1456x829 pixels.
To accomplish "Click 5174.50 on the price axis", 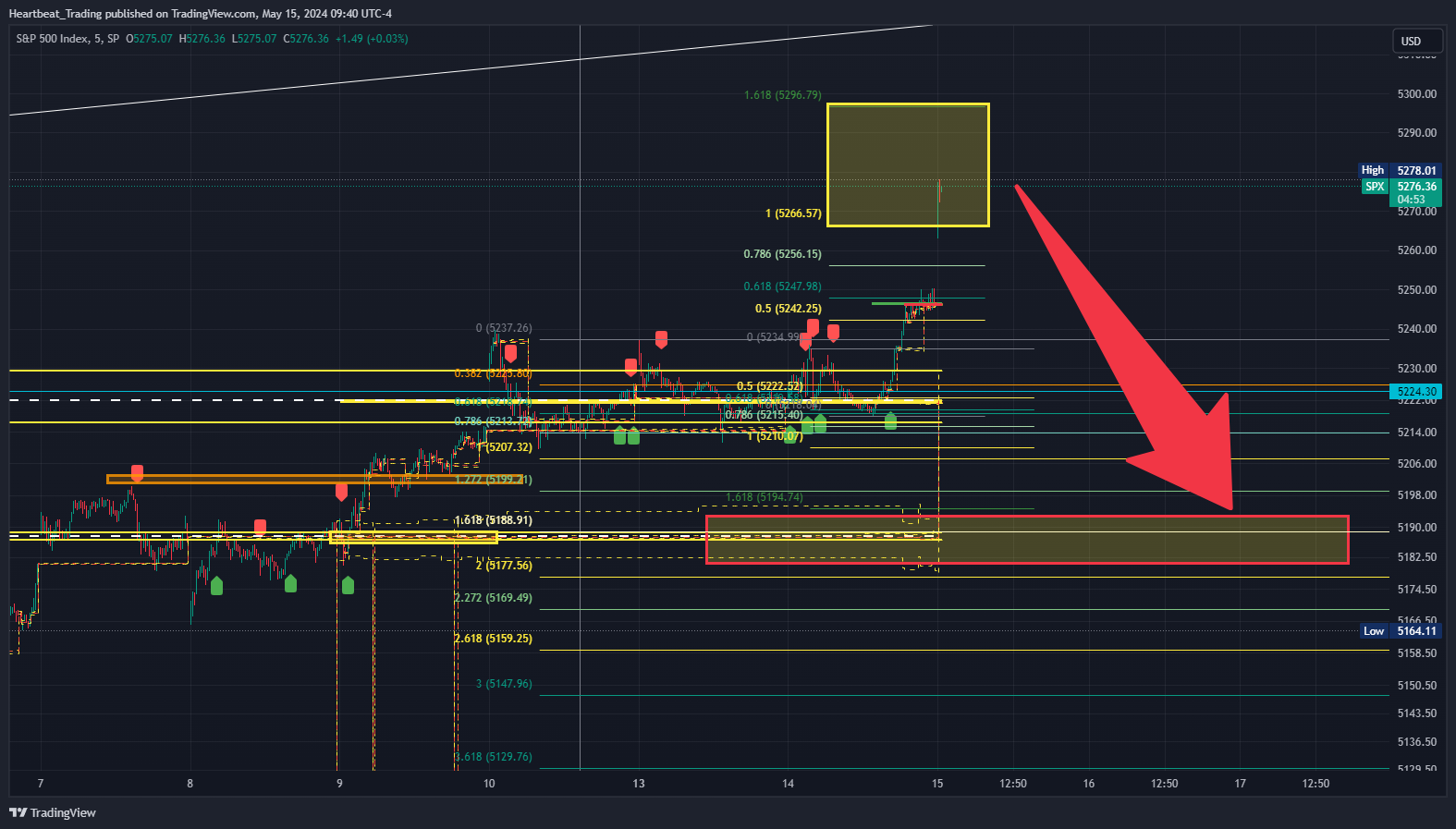I will tap(1417, 590).
